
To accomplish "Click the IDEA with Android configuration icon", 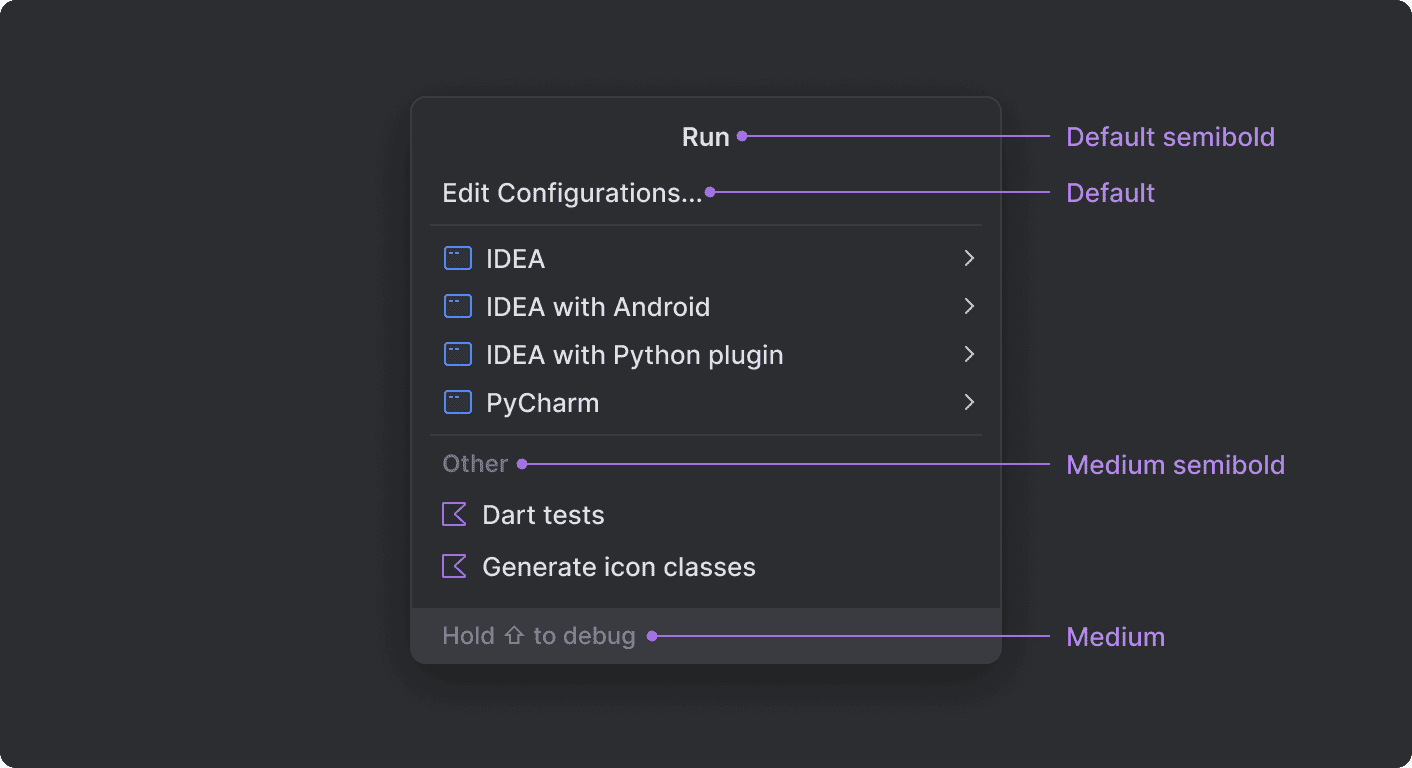I will click(457, 307).
